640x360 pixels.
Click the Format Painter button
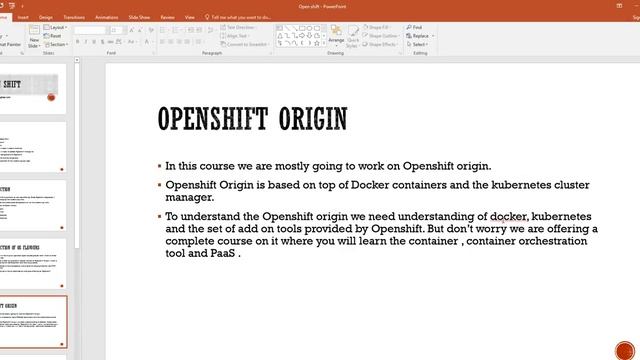pyautogui.click(x=10, y=44)
